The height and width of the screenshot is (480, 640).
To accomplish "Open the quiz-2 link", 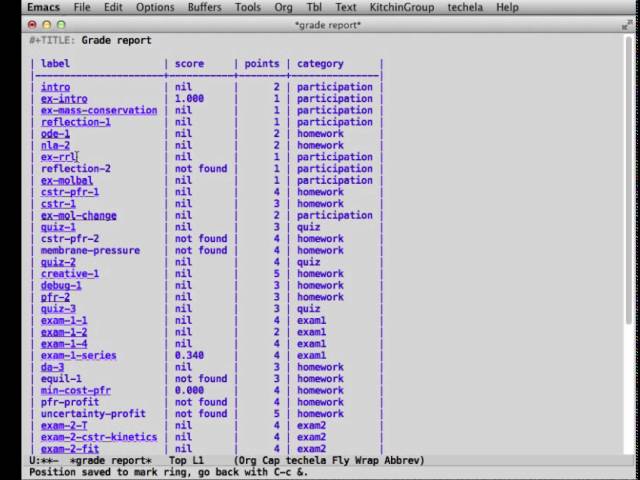I will click(x=58, y=262).
